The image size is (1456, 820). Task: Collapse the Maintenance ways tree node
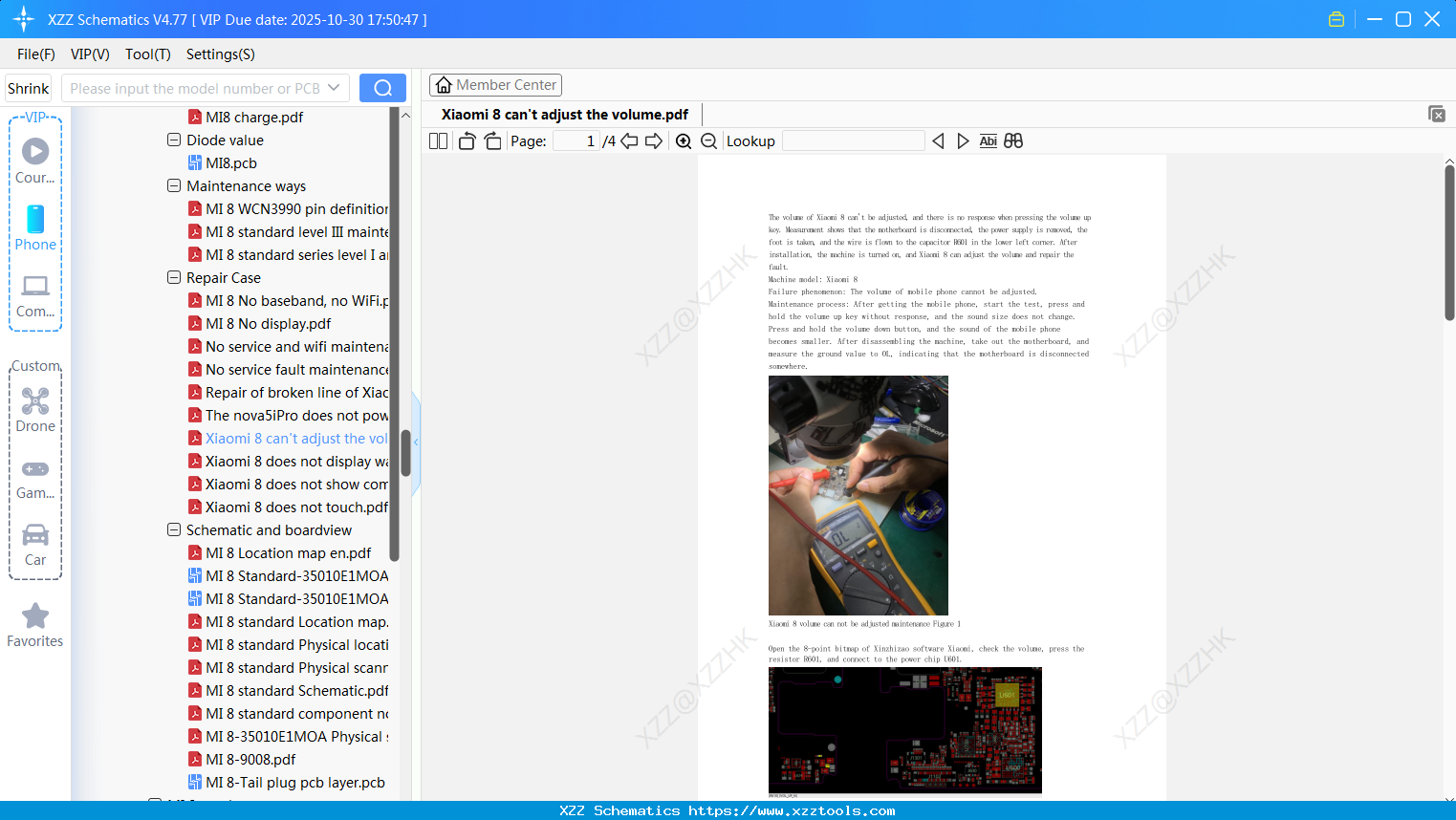[174, 185]
